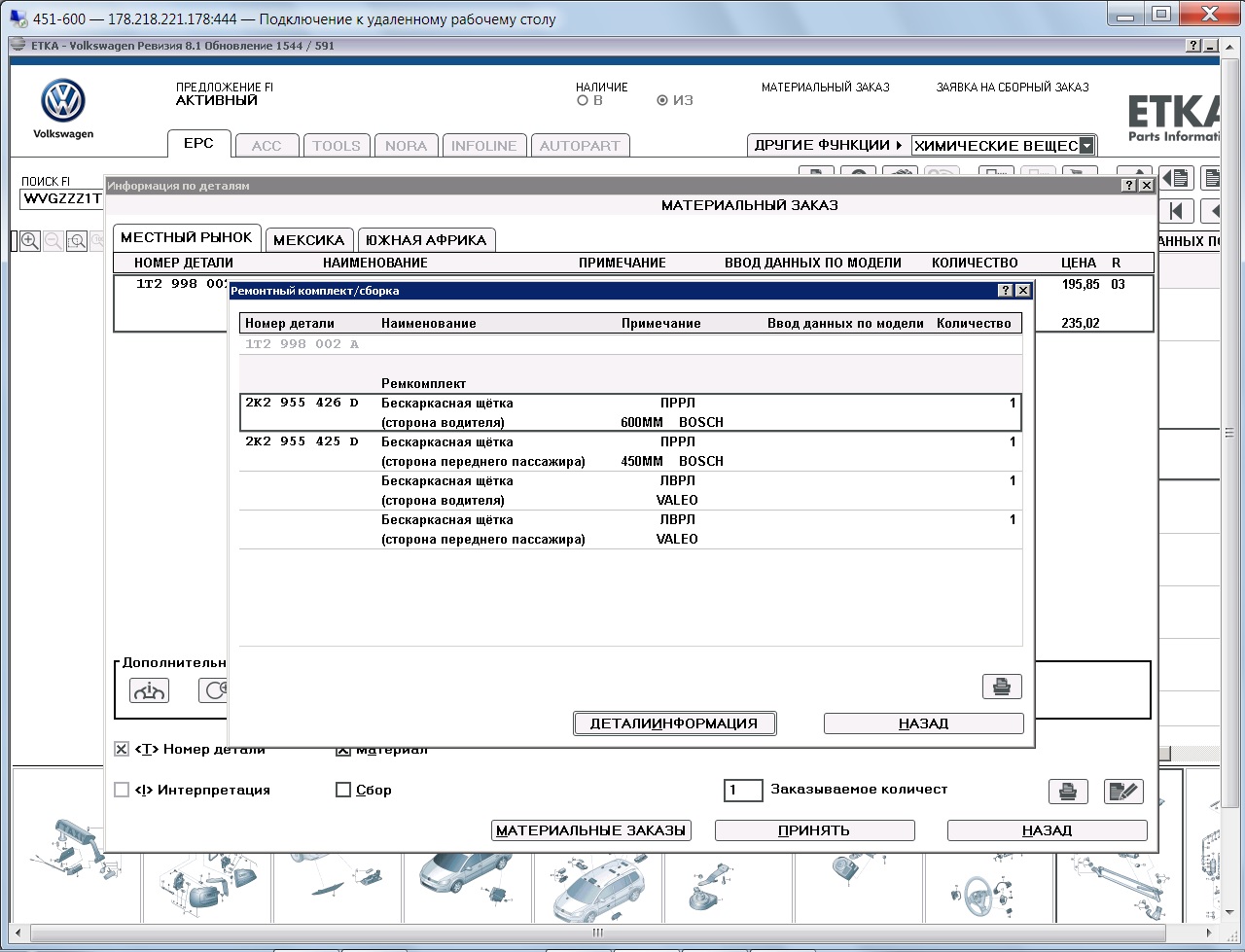Click the Наименование column header in repair kit
The width and height of the screenshot is (1245, 952).
pos(429,324)
